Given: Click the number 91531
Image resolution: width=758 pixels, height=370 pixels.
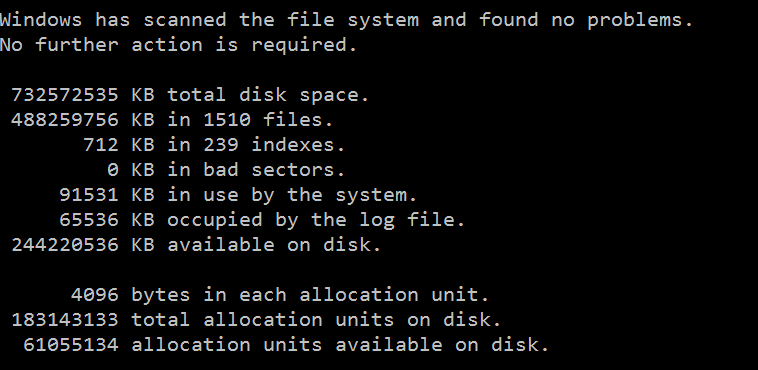Looking at the screenshot, I should [x=89, y=195].
